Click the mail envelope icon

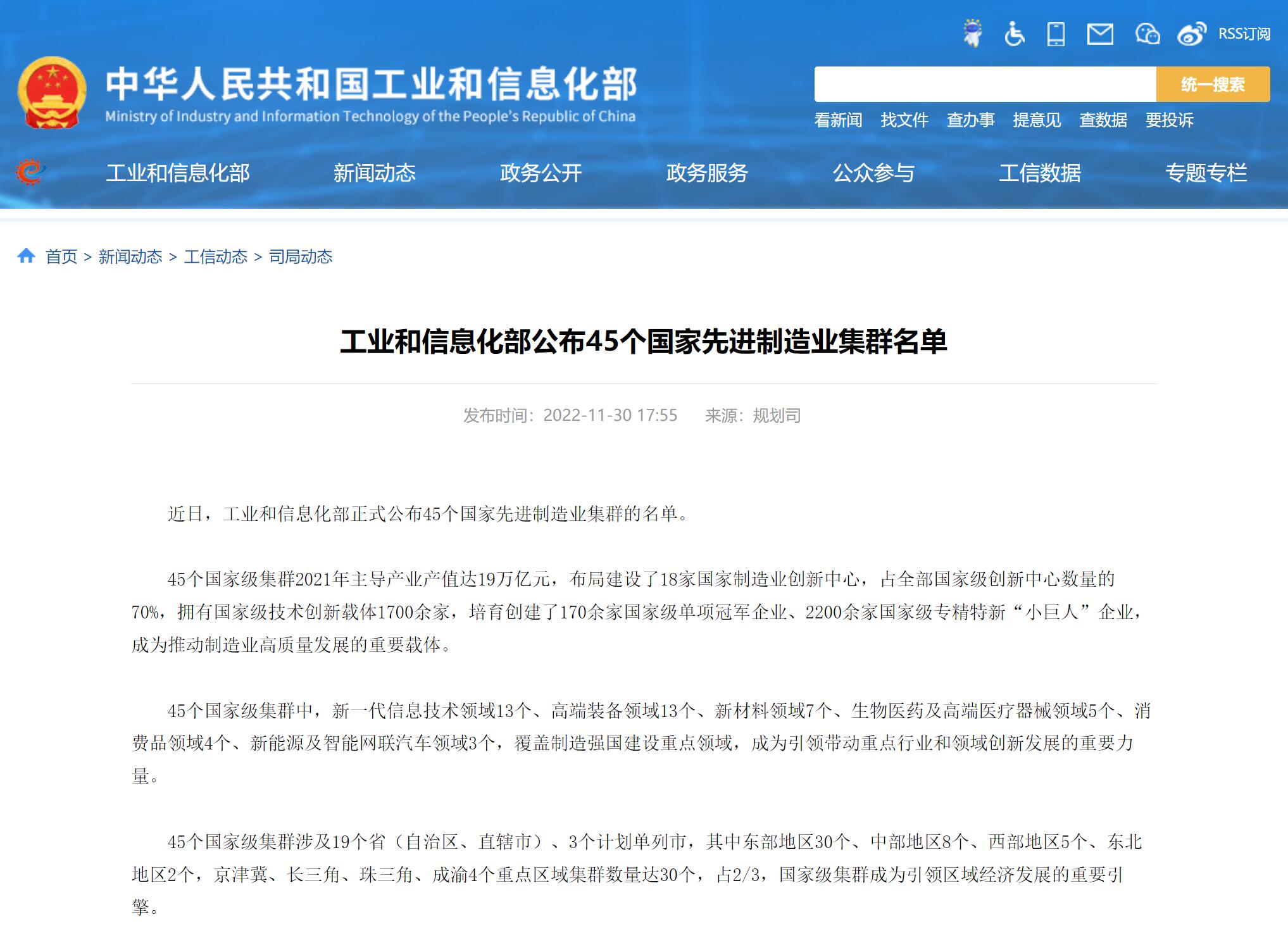(1100, 34)
